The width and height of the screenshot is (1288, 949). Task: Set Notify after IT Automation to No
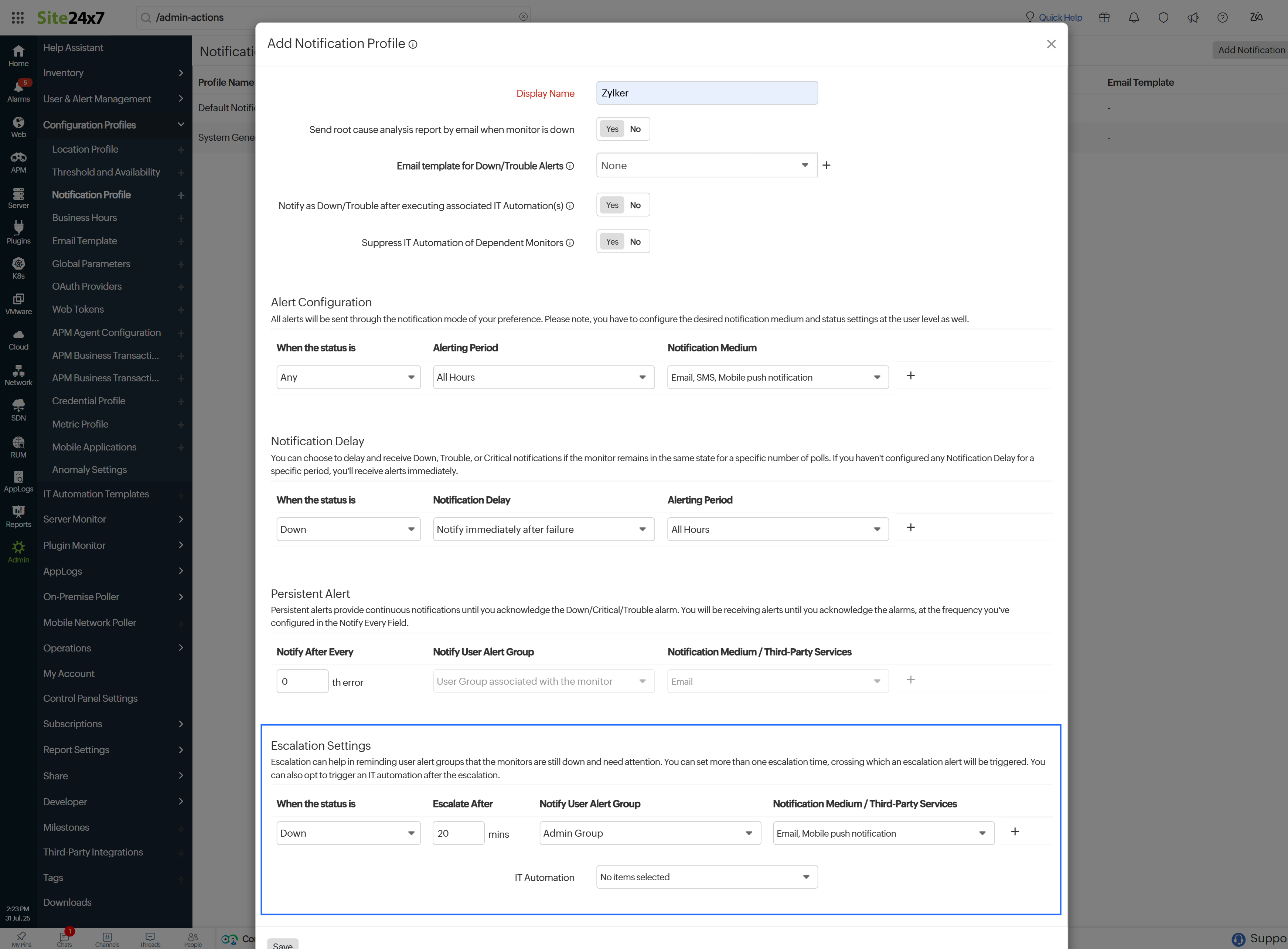tap(635, 205)
